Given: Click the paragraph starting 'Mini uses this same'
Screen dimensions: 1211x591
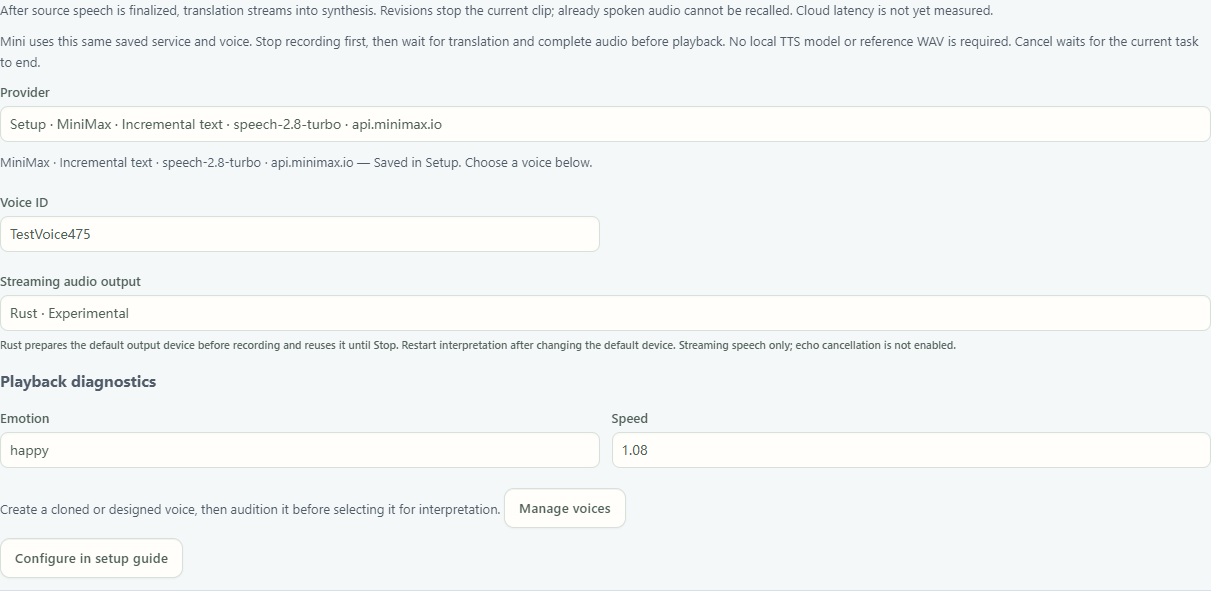Looking at the screenshot, I should [x=600, y=52].
